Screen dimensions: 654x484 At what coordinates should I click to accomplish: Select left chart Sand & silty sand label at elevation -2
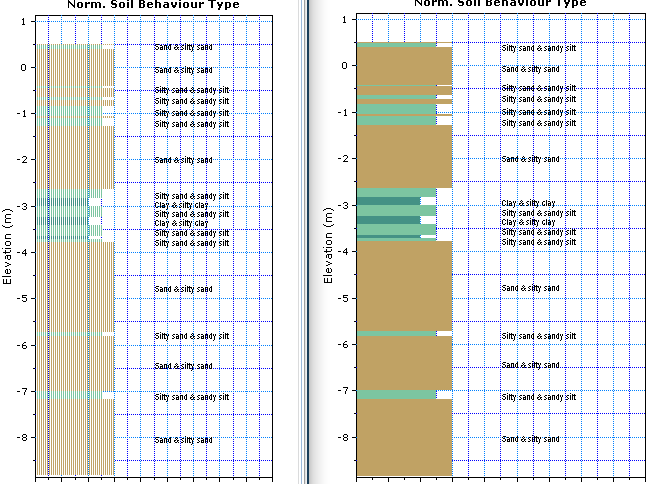click(x=183, y=160)
